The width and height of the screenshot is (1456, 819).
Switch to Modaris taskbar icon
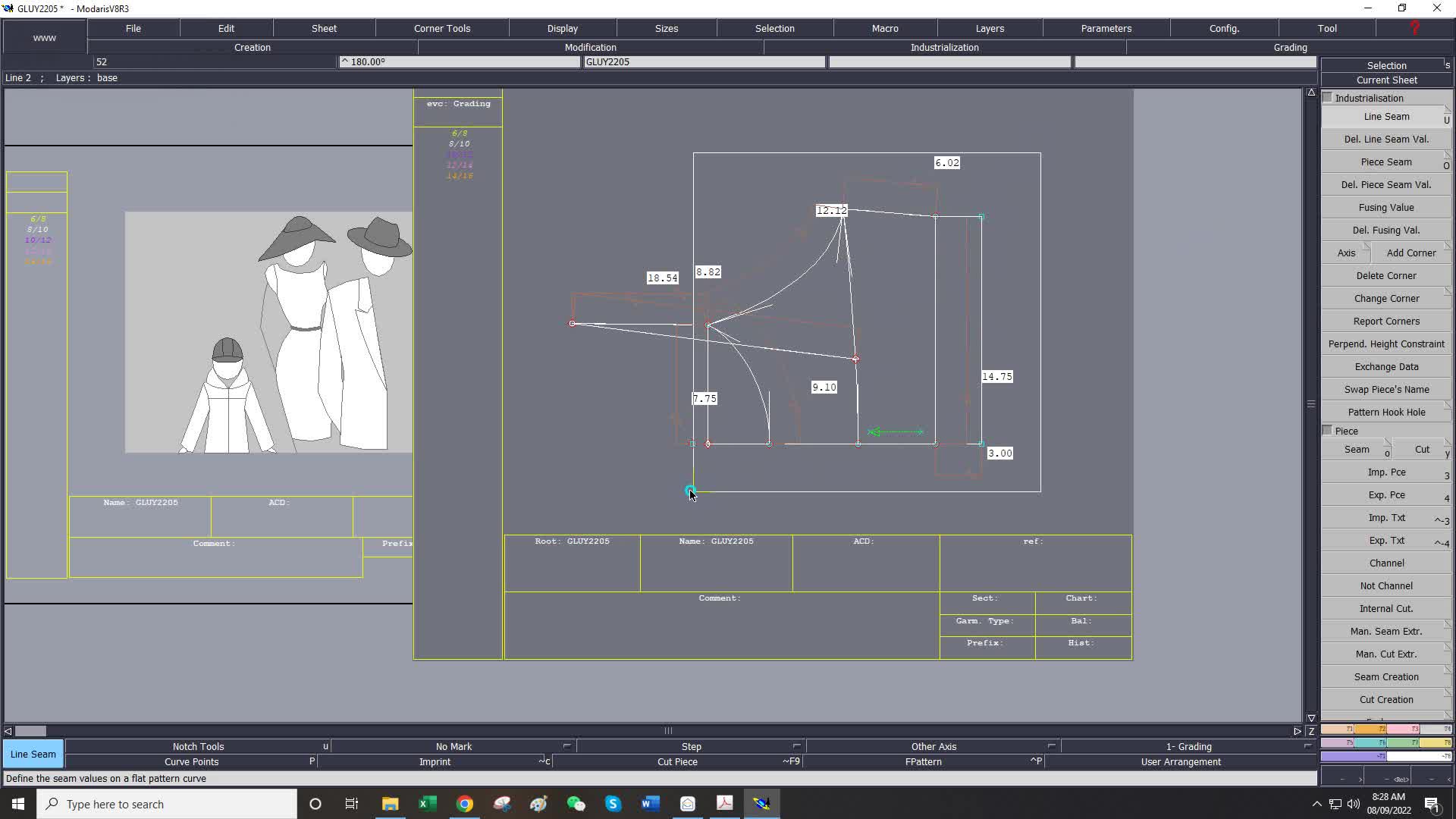(x=761, y=804)
